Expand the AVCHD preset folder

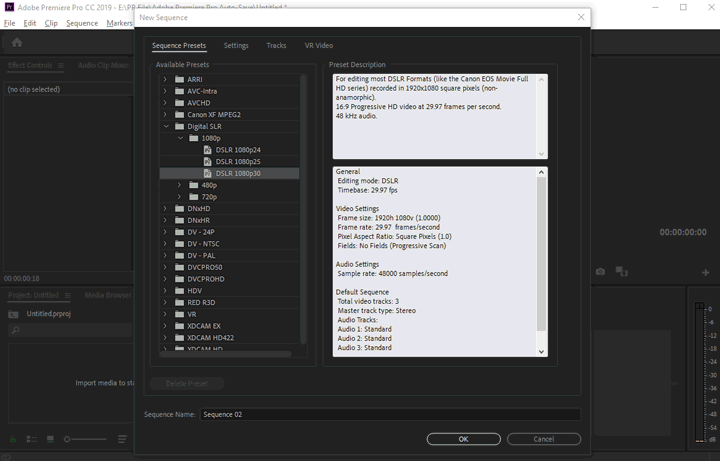click(165, 103)
